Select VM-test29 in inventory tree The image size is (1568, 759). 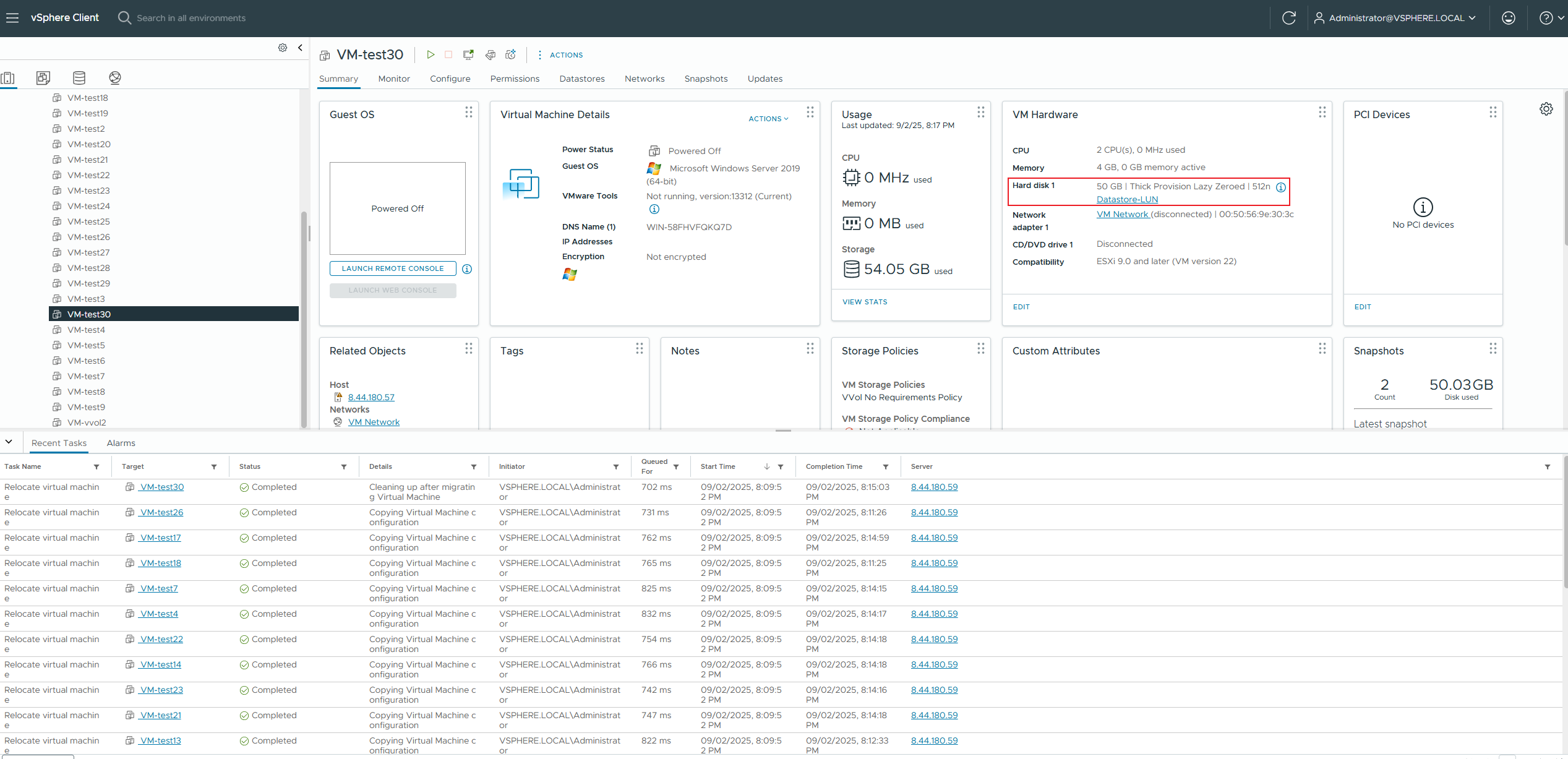click(88, 283)
